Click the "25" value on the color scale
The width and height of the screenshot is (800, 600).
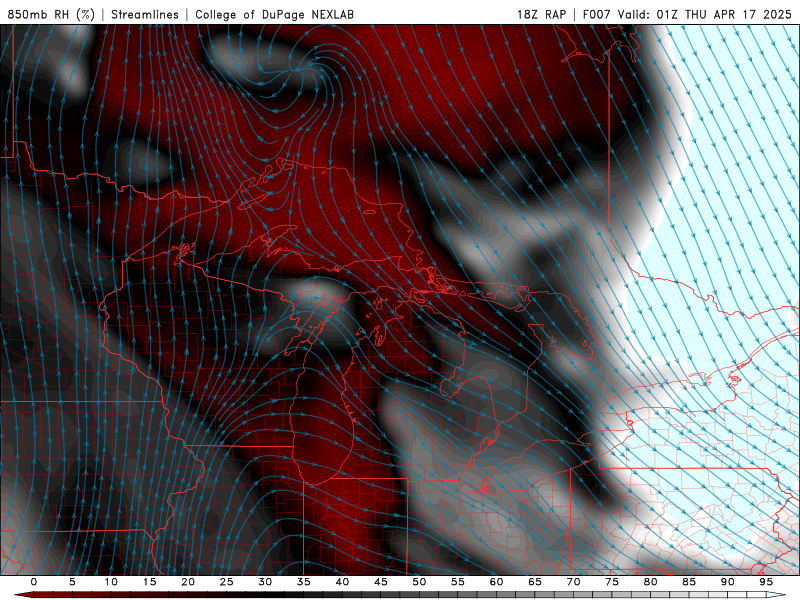click(x=226, y=582)
